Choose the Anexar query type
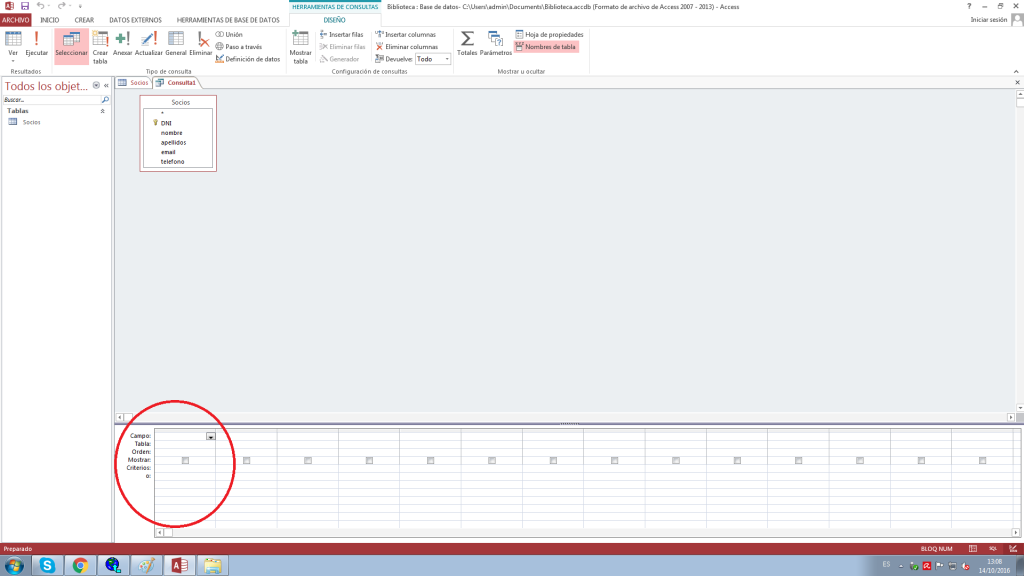The width and height of the screenshot is (1024, 576). tap(123, 44)
